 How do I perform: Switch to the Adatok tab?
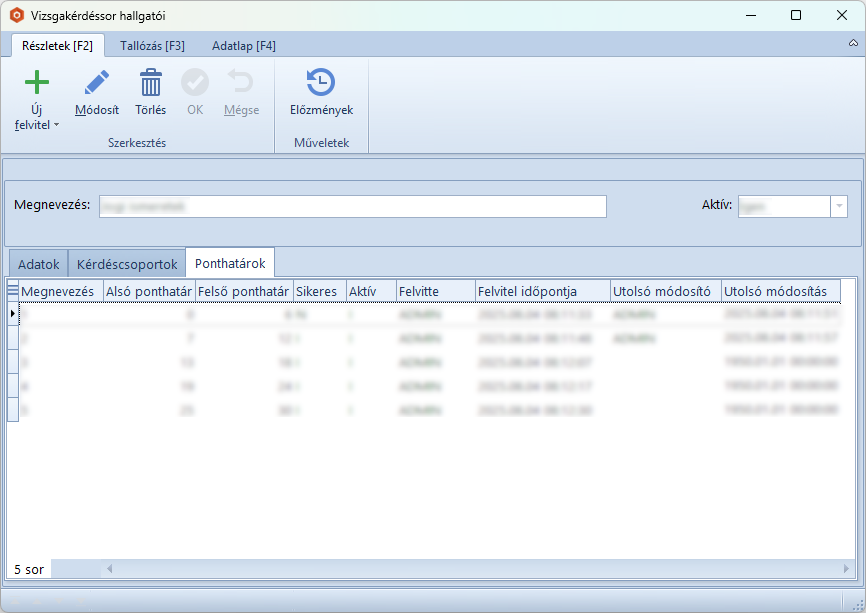pos(39,264)
